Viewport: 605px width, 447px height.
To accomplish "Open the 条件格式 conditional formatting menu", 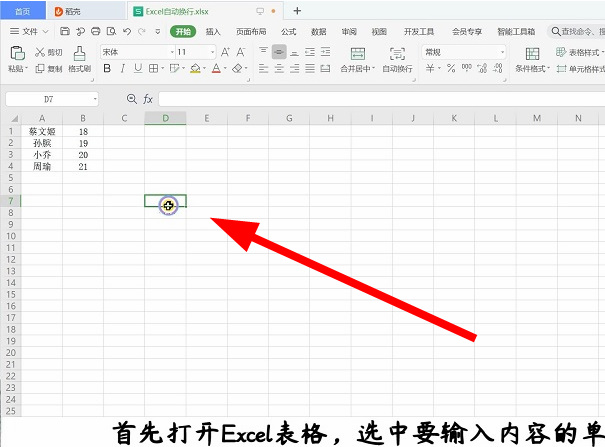I will click(x=532, y=59).
